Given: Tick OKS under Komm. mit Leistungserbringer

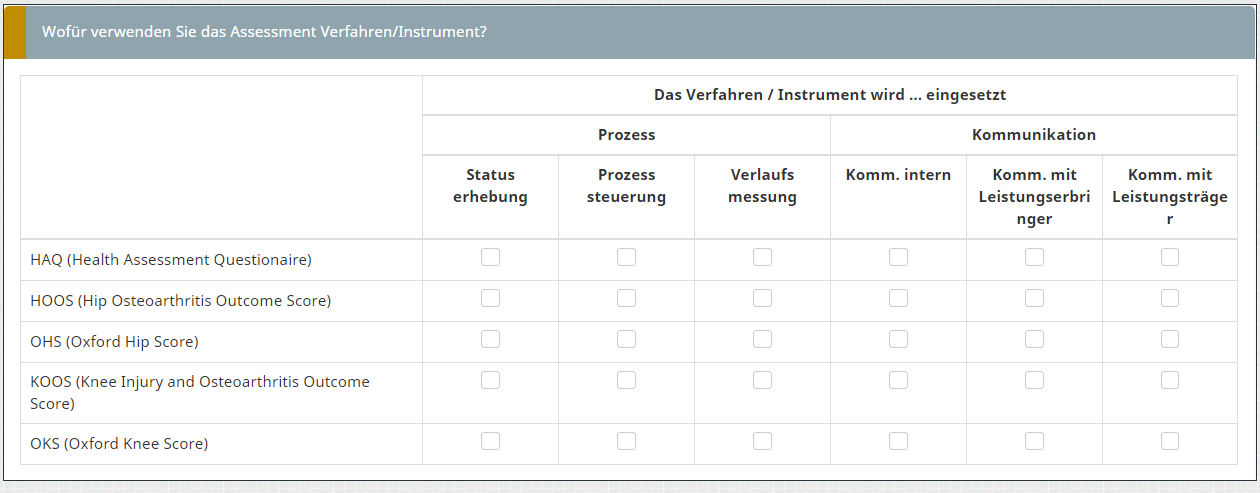Looking at the screenshot, I should [1034, 441].
